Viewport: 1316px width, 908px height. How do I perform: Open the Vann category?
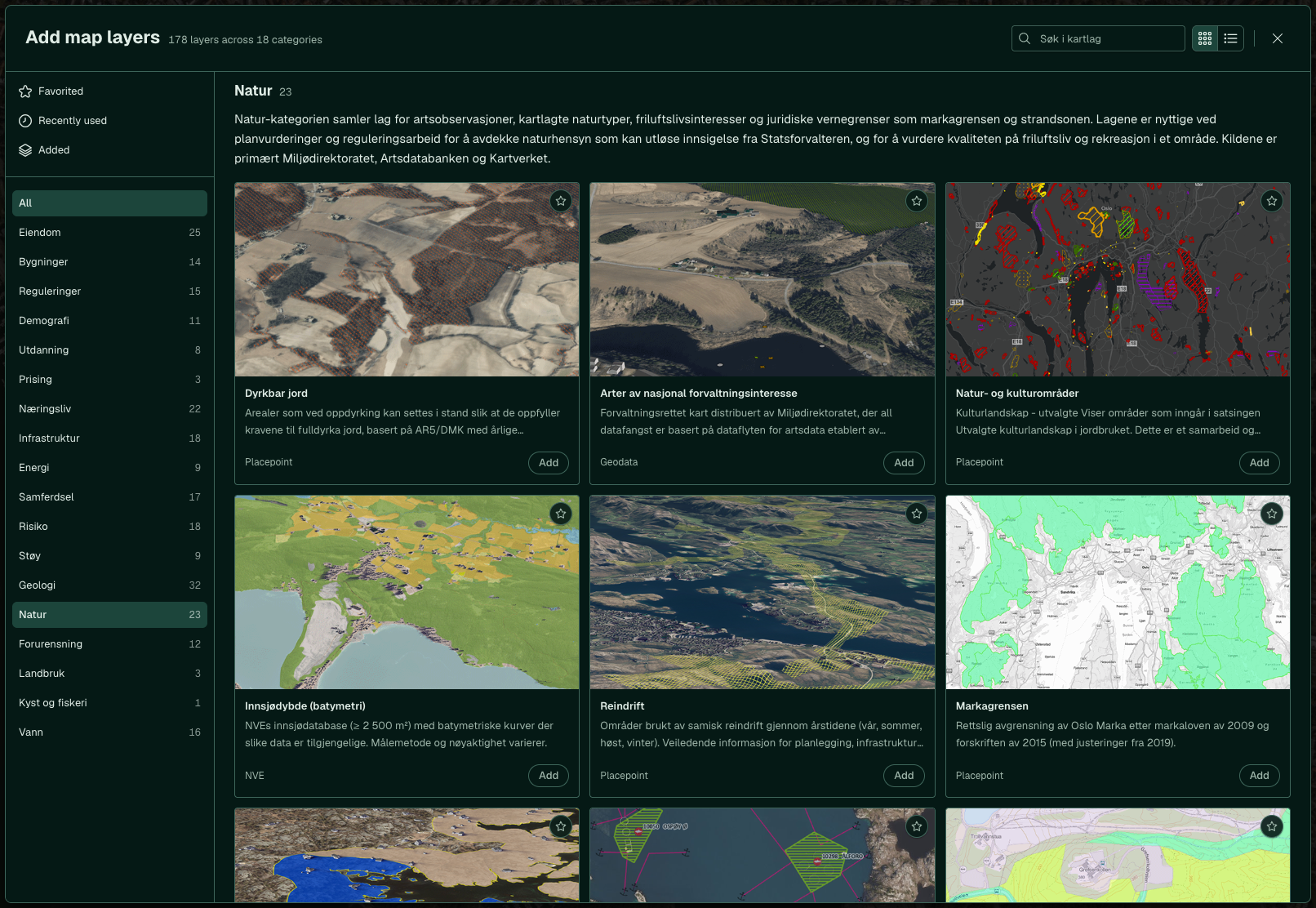coord(109,732)
